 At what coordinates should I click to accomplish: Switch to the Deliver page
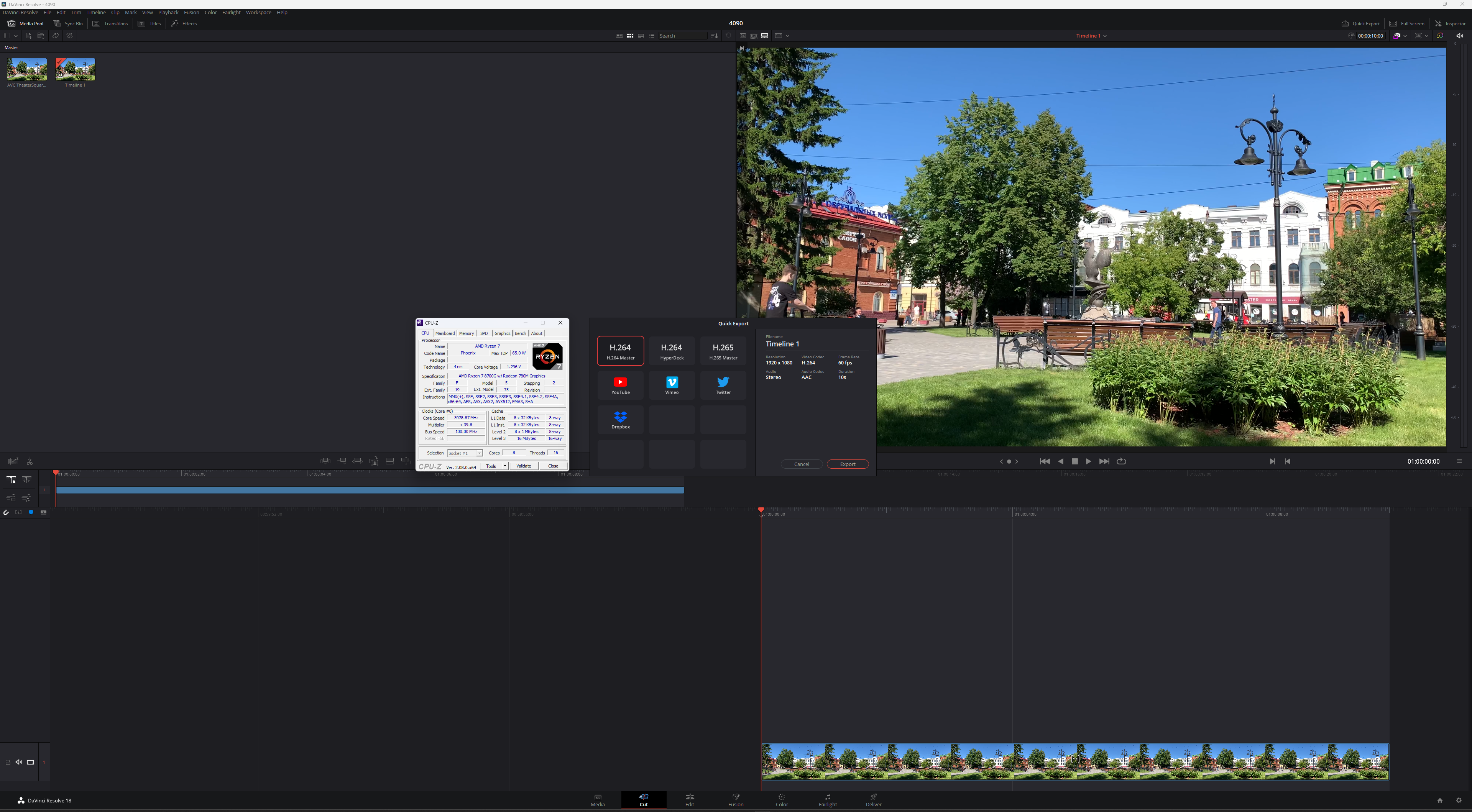coord(874,800)
